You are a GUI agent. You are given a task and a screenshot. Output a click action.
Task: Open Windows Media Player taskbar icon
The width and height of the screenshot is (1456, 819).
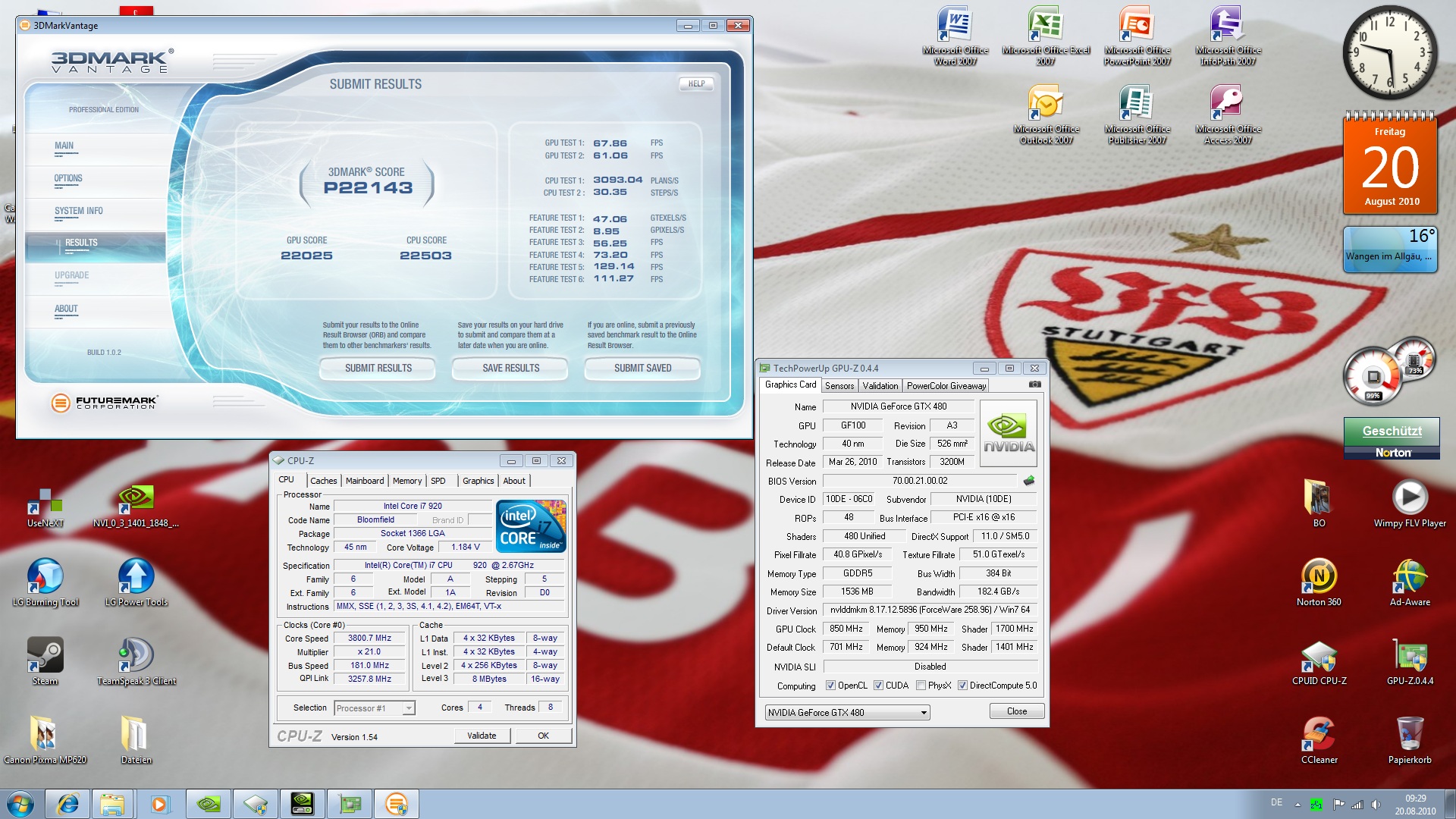[x=159, y=804]
